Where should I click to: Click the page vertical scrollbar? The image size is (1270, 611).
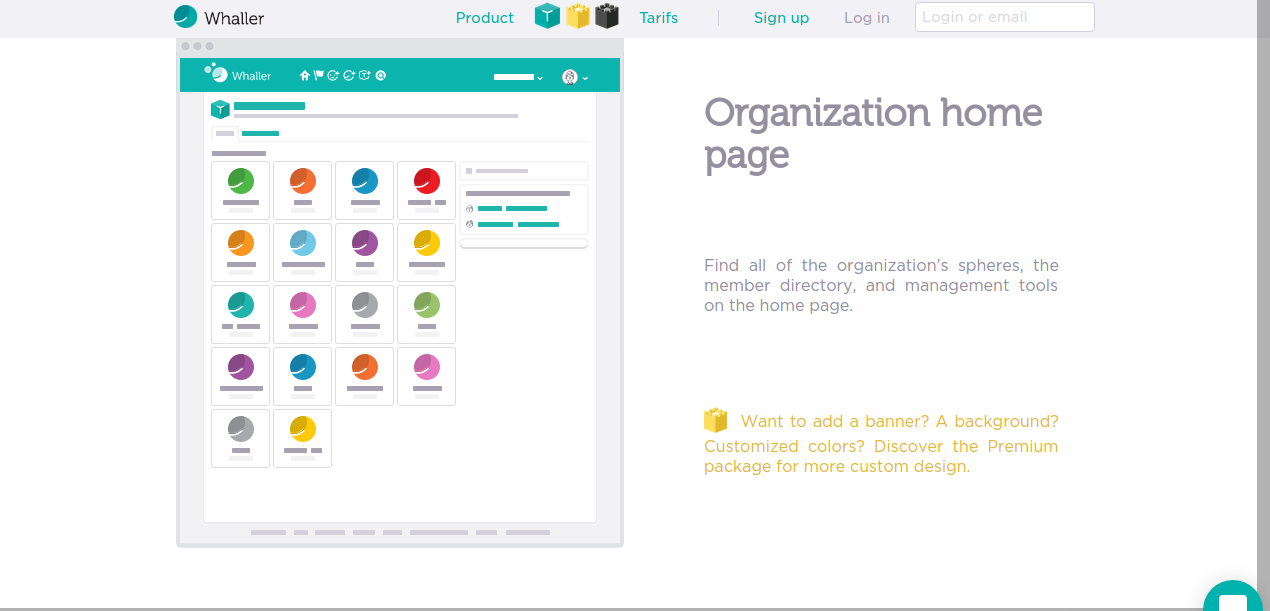pyautogui.click(x=1263, y=305)
